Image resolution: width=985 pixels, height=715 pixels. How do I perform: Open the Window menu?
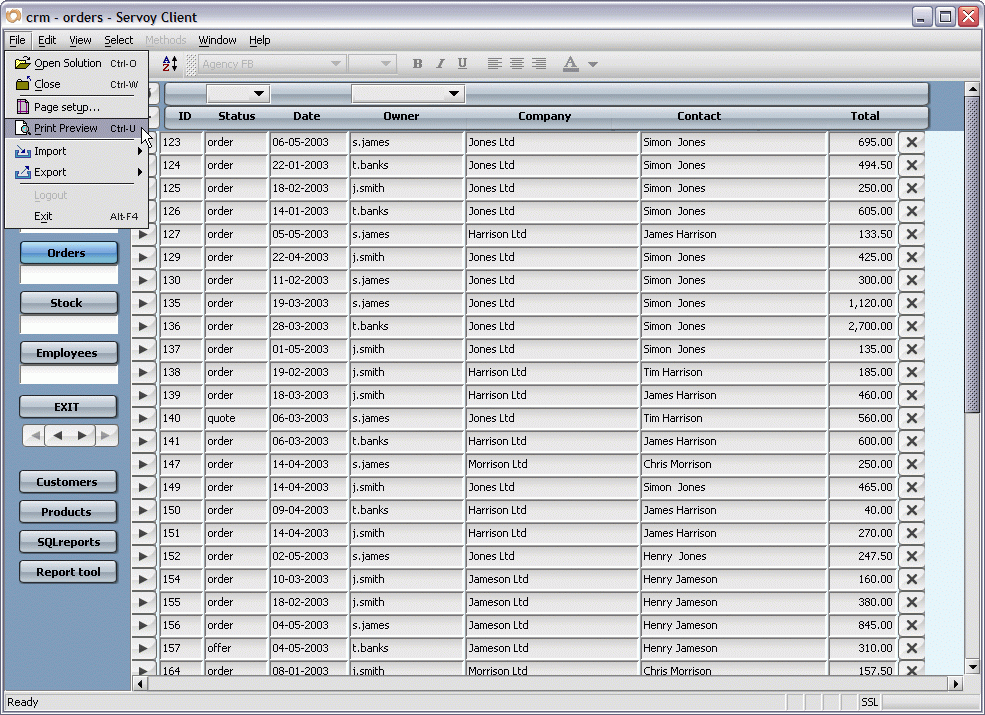pyautogui.click(x=217, y=40)
